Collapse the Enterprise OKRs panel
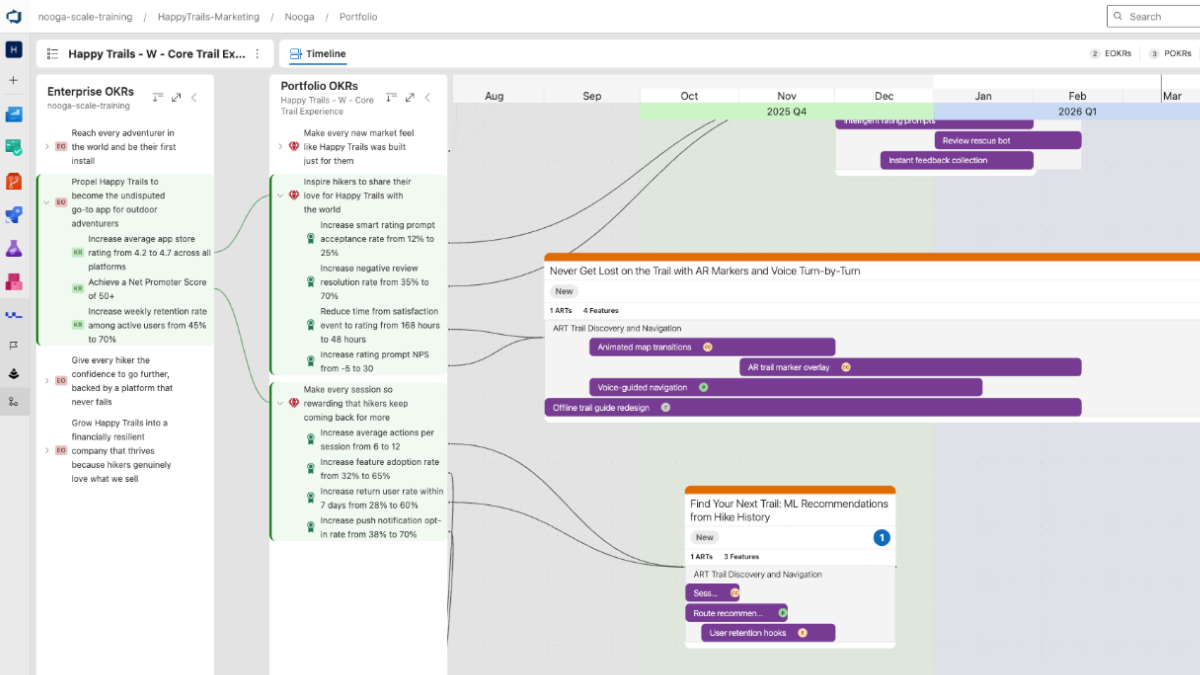1200x675 pixels. pyautogui.click(x=194, y=97)
